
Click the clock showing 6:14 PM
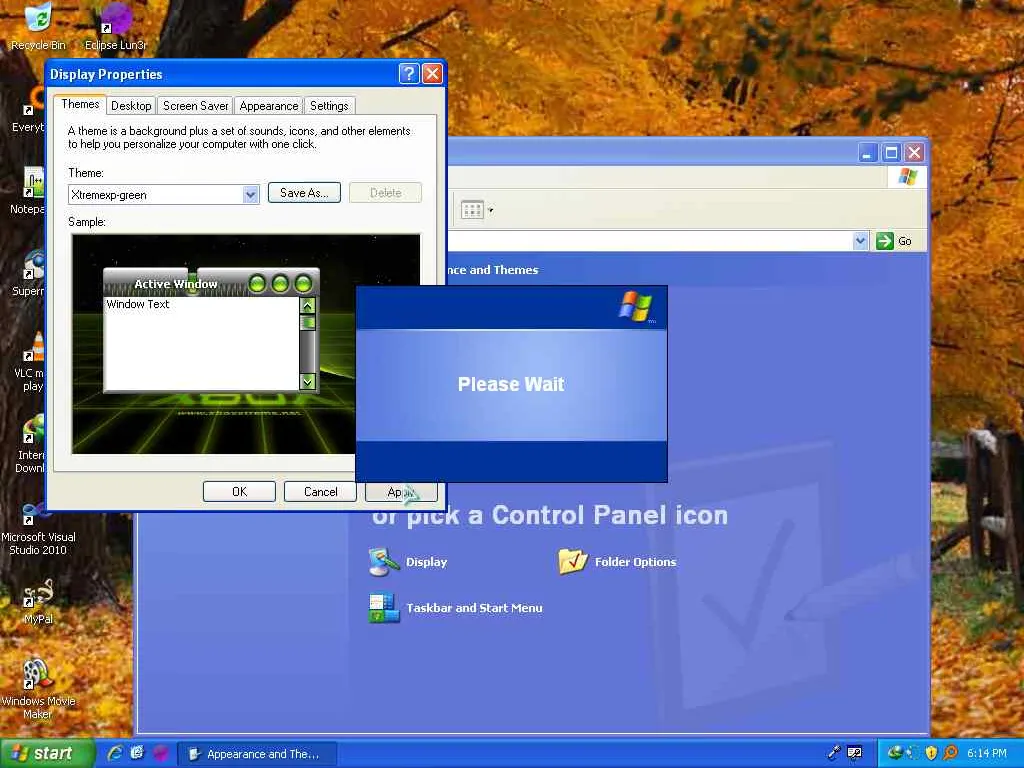click(x=986, y=754)
